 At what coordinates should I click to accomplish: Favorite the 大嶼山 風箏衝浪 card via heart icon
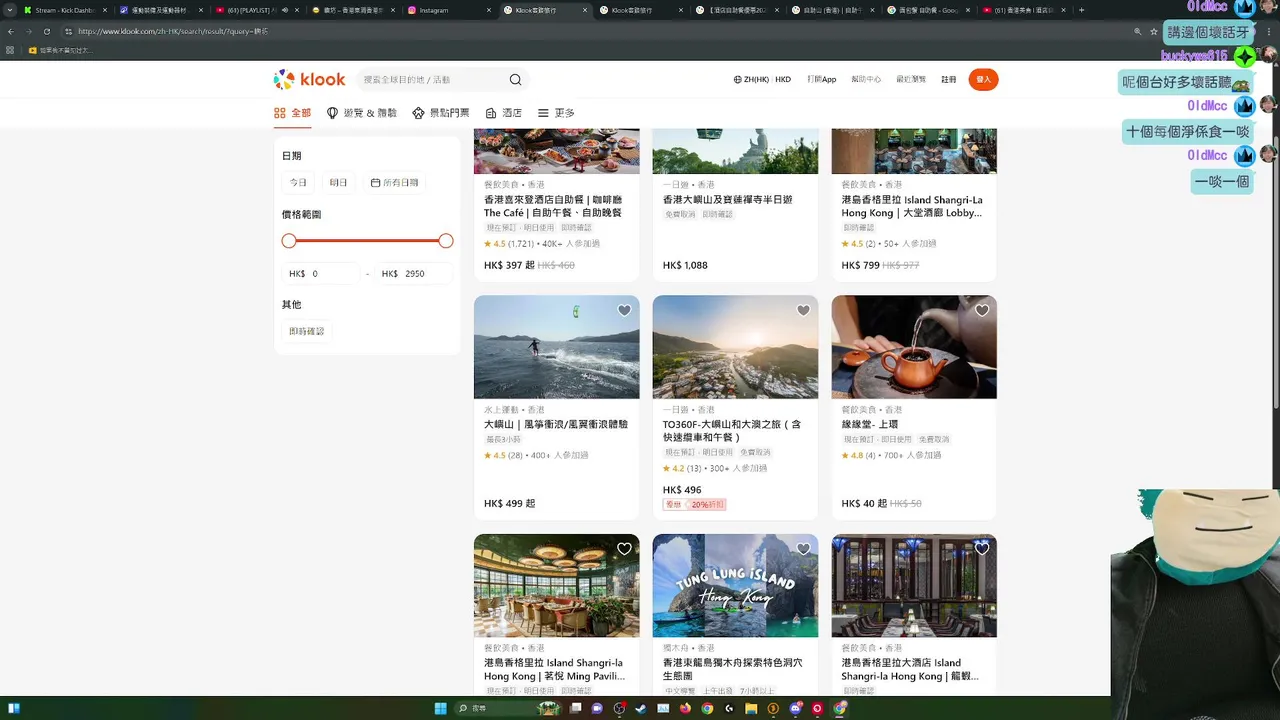pyautogui.click(x=624, y=311)
